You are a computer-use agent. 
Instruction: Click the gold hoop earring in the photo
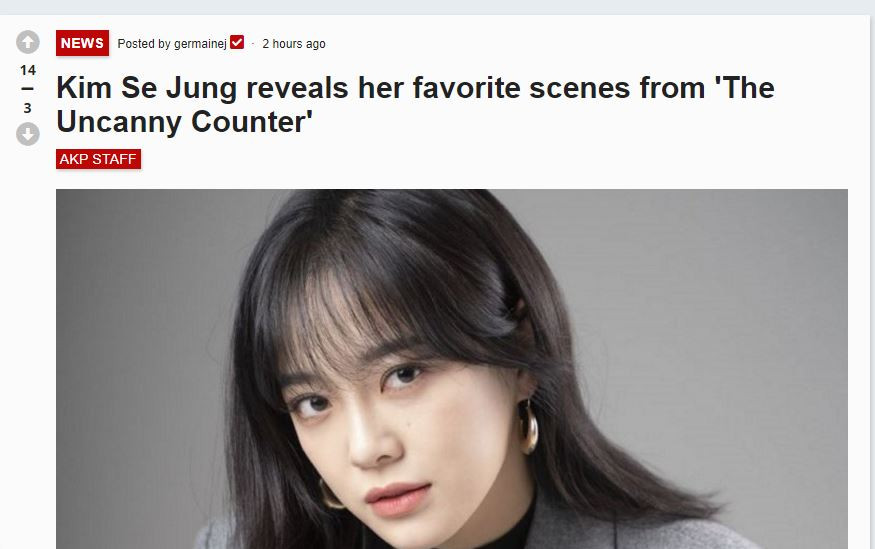pyautogui.click(x=527, y=427)
